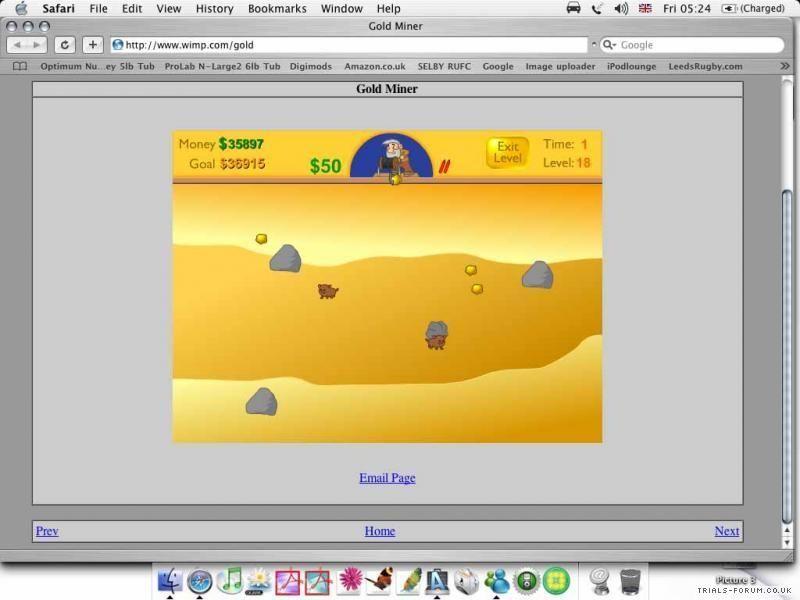The width and height of the screenshot is (800, 600).
Task: Click the scrollbar down arrow
Action: [787, 543]
